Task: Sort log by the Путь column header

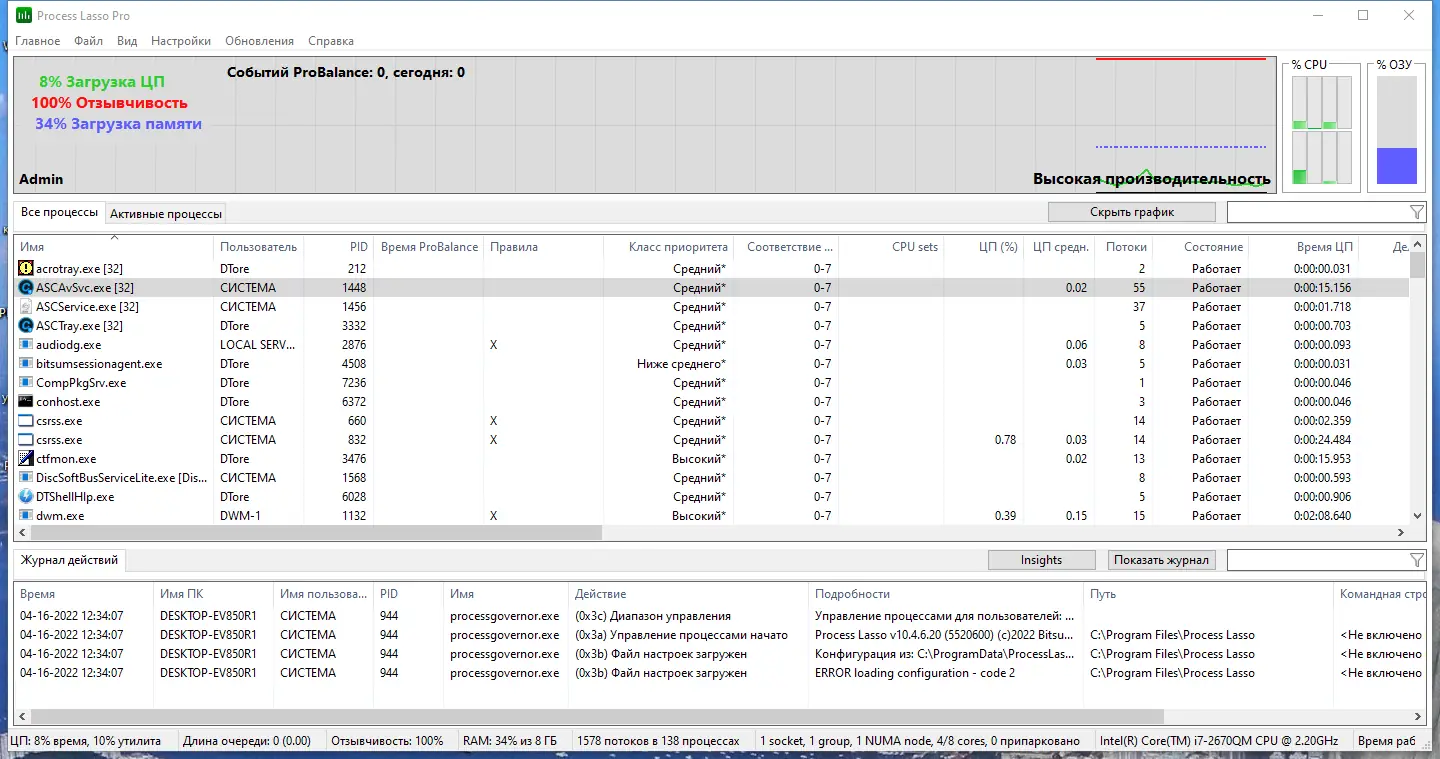Action: [x=1209, y=594]
